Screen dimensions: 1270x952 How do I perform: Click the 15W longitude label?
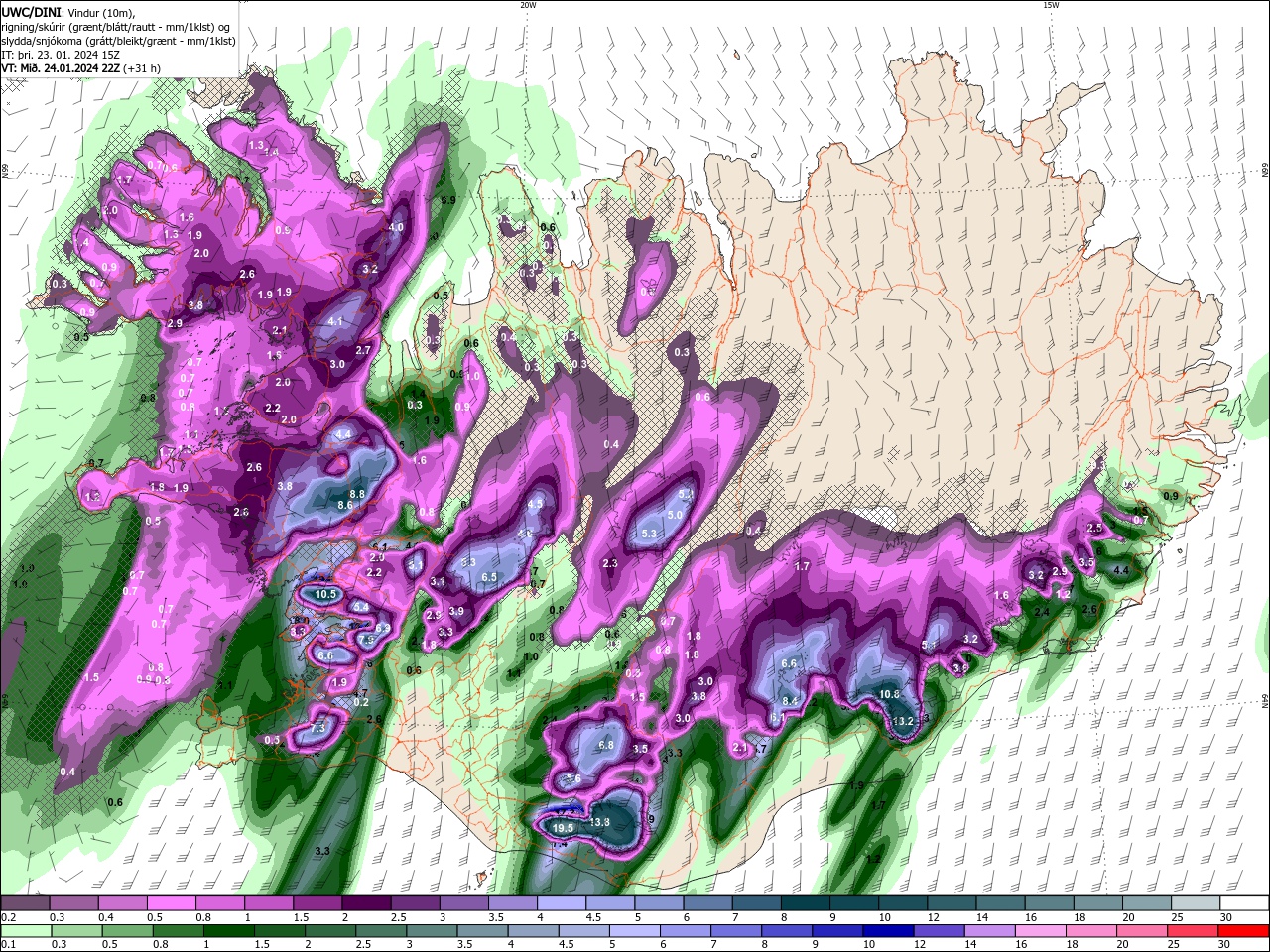point(1051,5)
